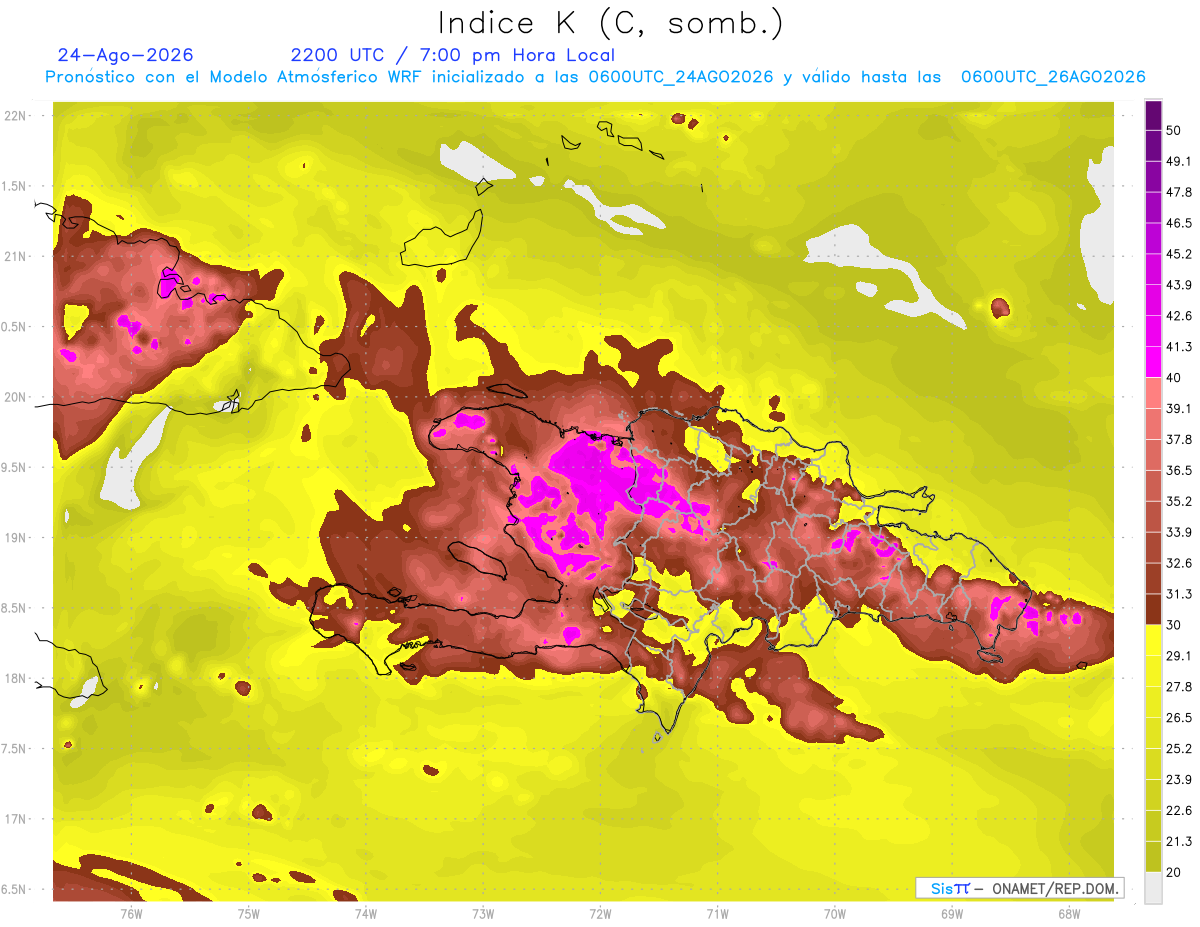The width and height of the screenshot is (1200, 927).
Task: Click the legend value "49.1"
Action: 1180,161
